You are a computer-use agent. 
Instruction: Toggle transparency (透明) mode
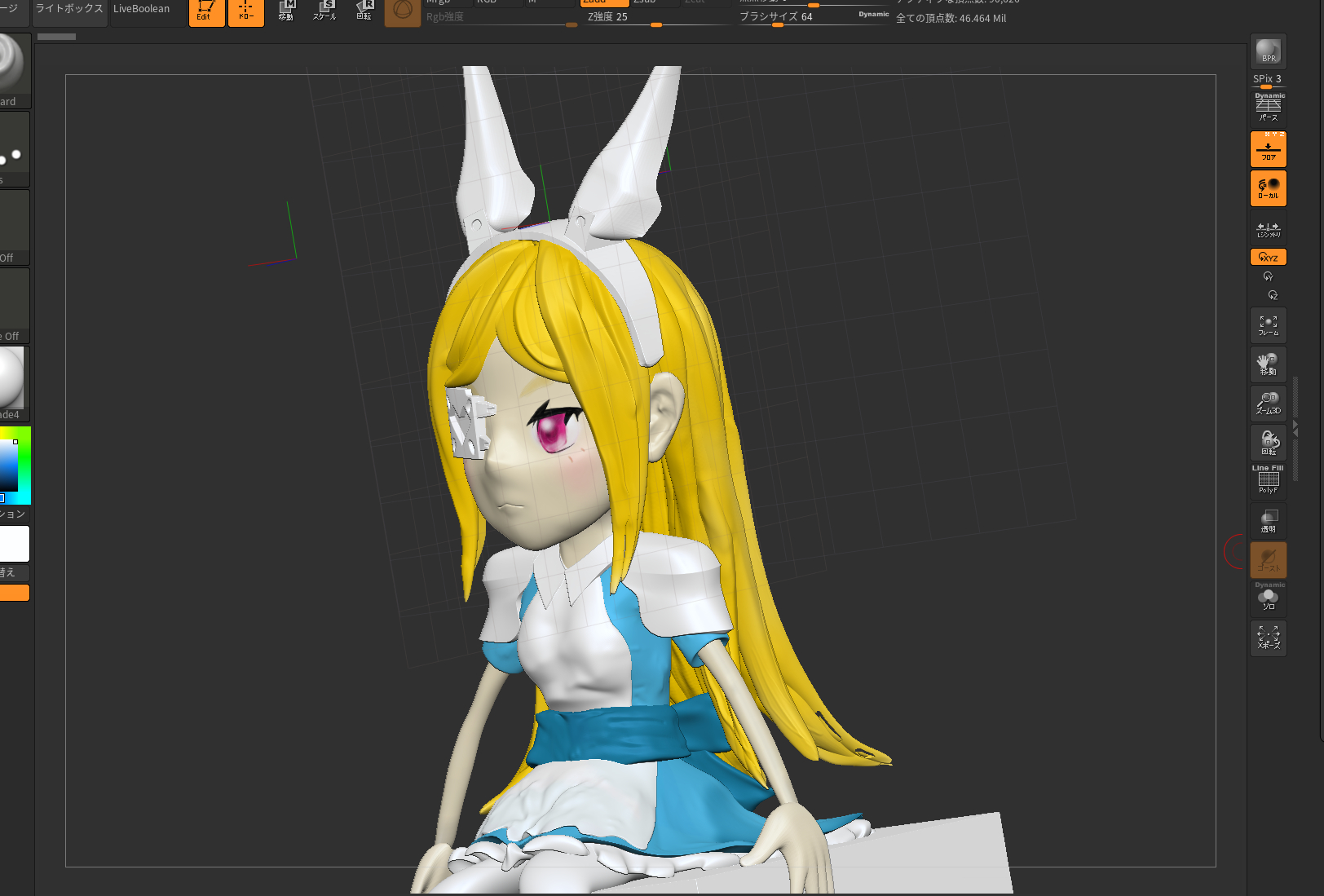pos(1268,520)
